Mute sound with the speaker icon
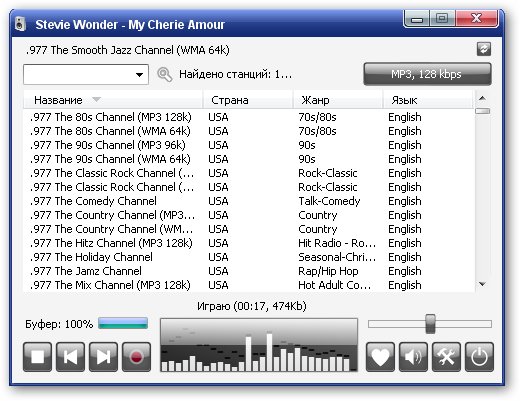Screen dimensions: 520x401 413,357
